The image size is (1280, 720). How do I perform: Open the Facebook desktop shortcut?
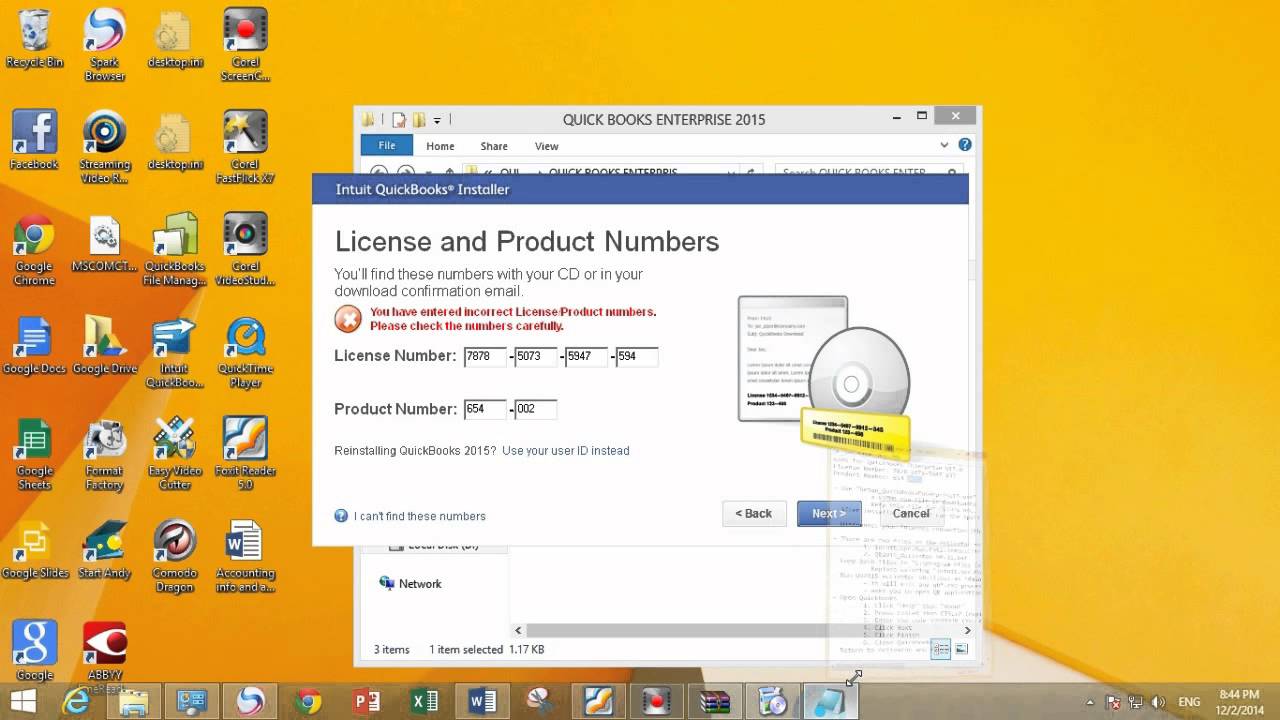tap(34, 140)
